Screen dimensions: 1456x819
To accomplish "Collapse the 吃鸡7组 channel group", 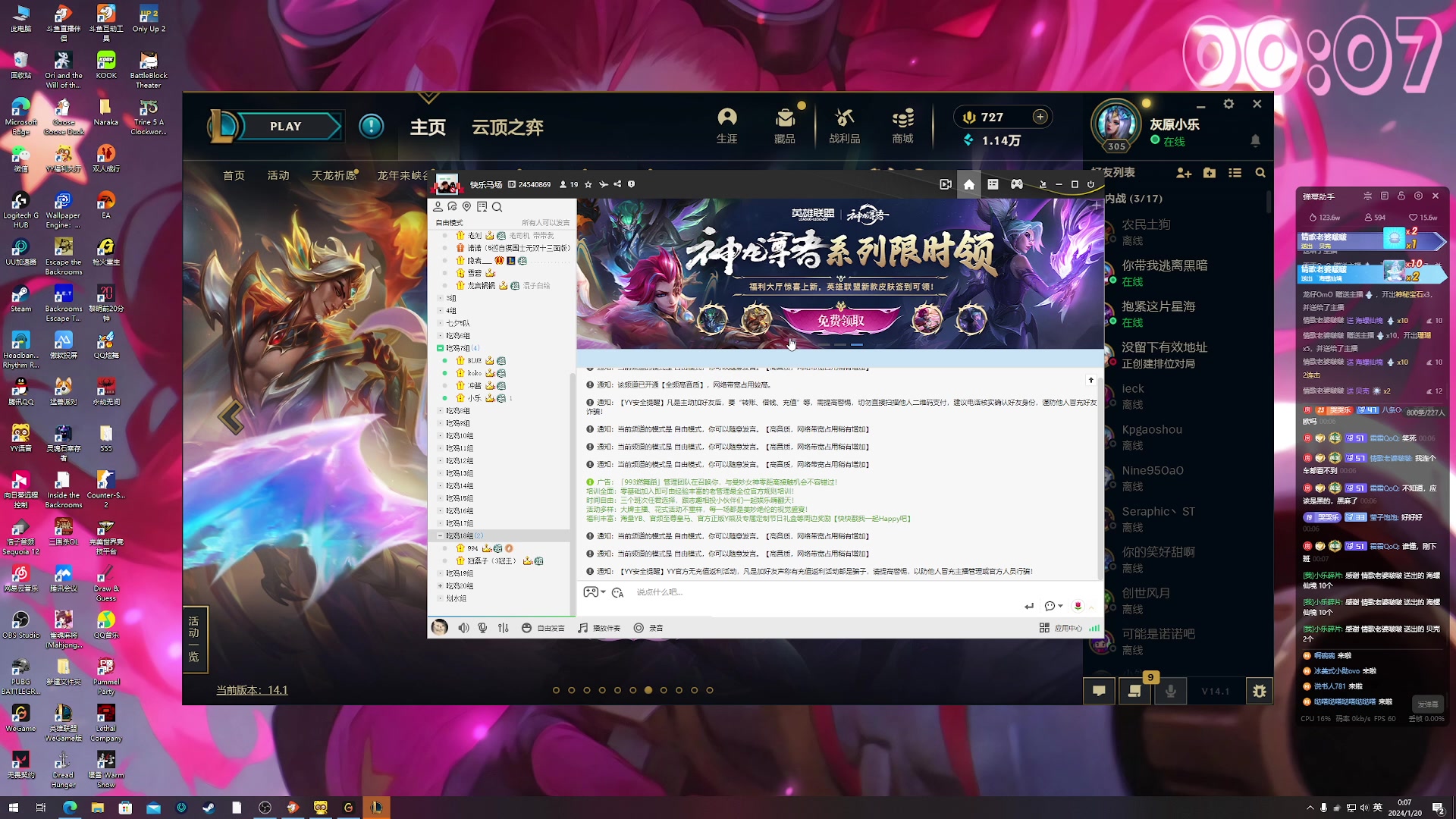I will pyautogui.click(x=440, y=348).
